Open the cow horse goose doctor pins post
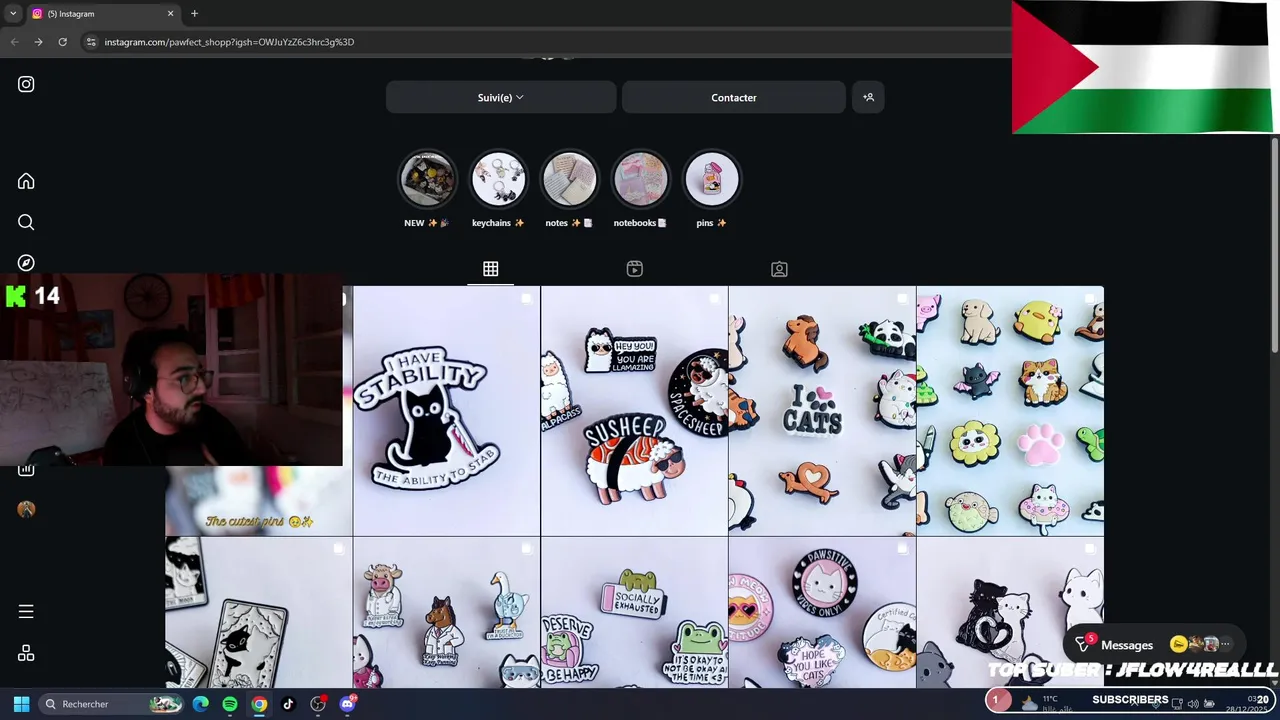The height and width of the screenshot is (720, 1280). pos(446,612)
